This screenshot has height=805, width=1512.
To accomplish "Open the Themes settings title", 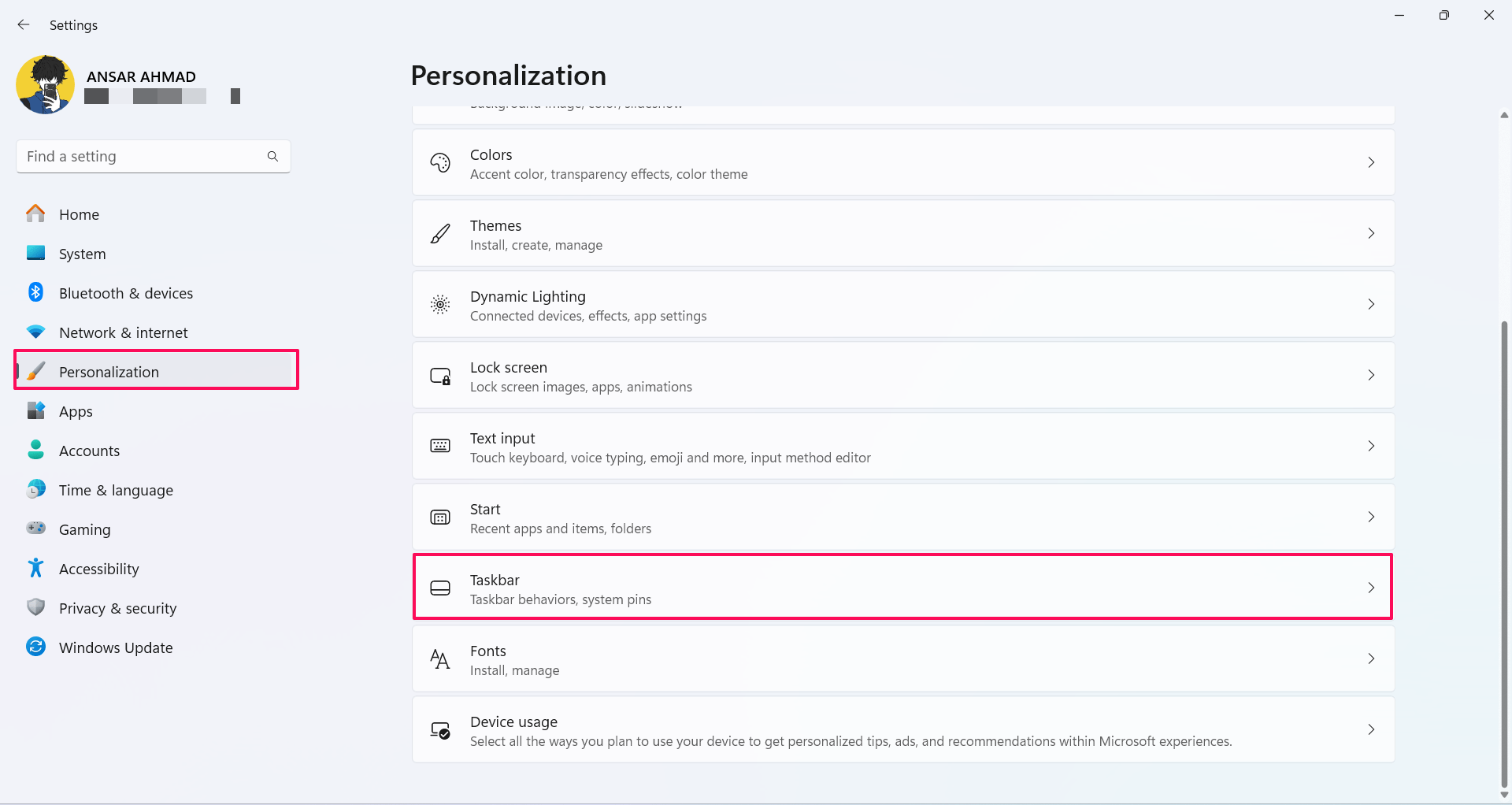I will [x=495, y=225].
